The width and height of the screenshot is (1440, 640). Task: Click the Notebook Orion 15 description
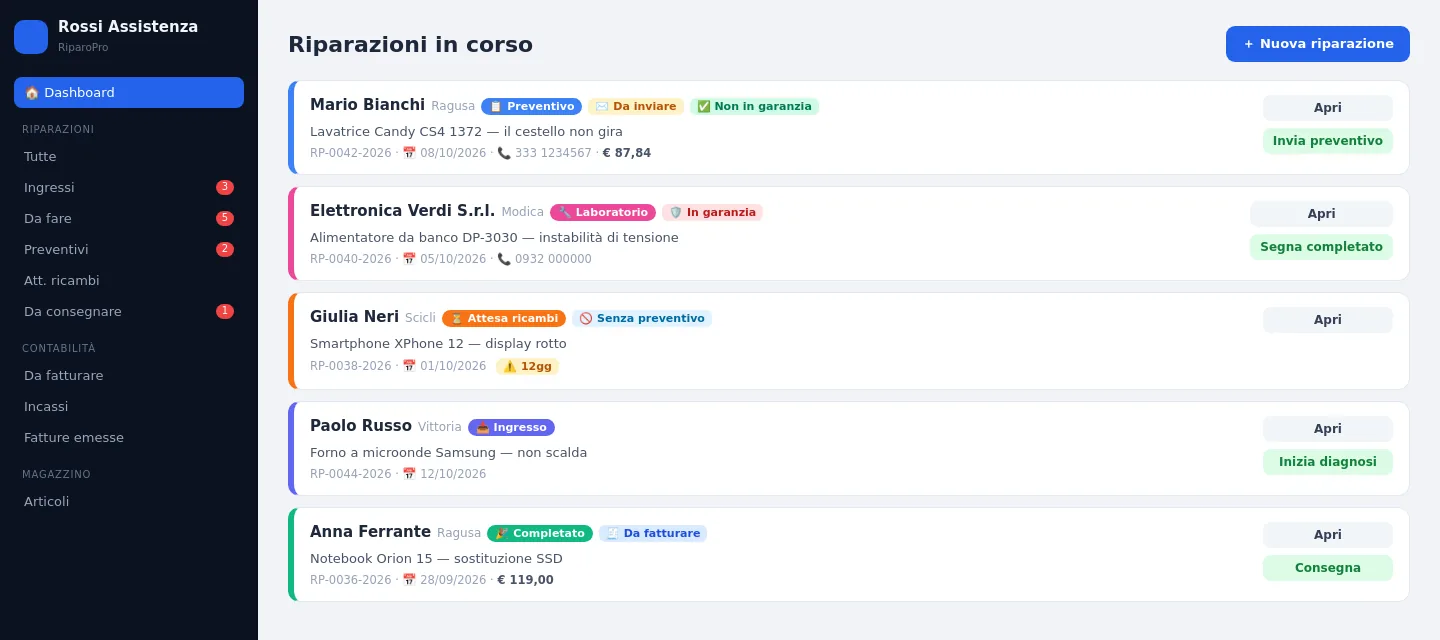(x=436, y=559)
